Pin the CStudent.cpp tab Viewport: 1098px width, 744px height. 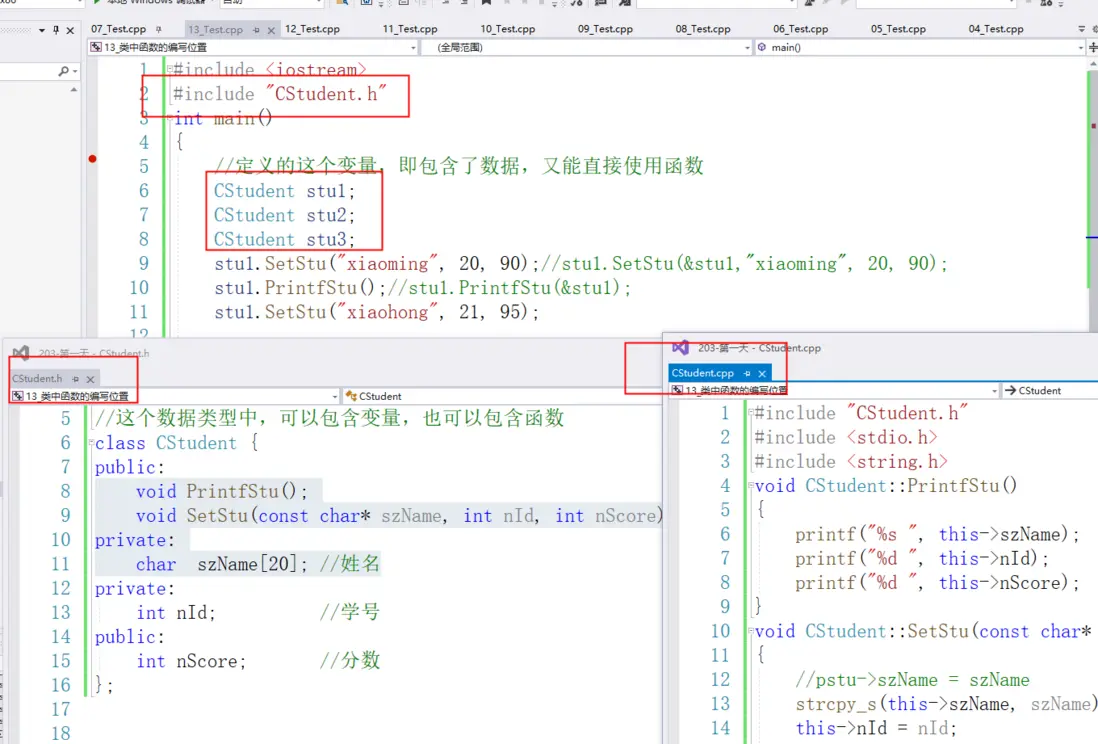(x=747, y=373)
